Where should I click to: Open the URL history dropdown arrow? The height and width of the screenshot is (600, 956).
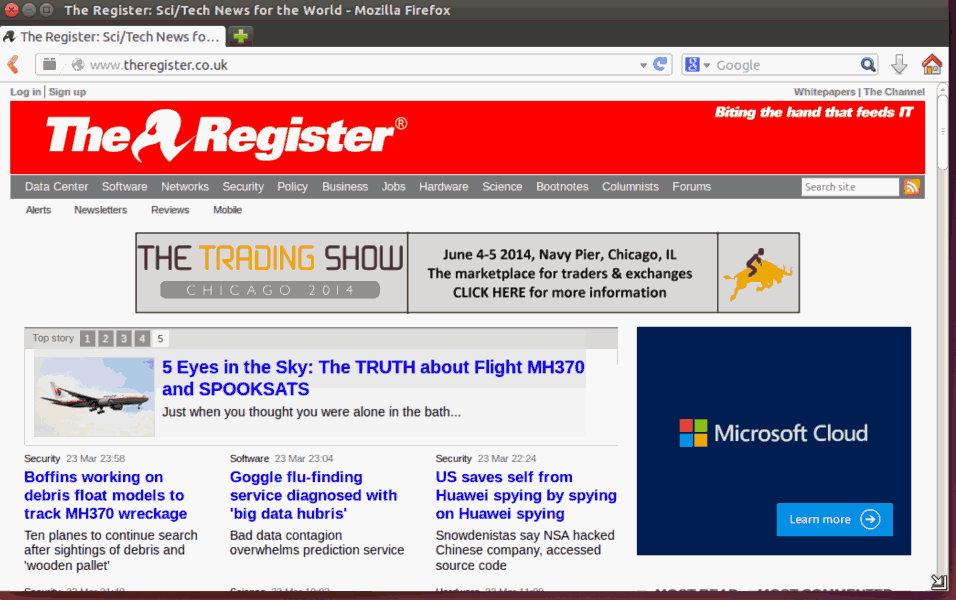(x=643, y=65)
